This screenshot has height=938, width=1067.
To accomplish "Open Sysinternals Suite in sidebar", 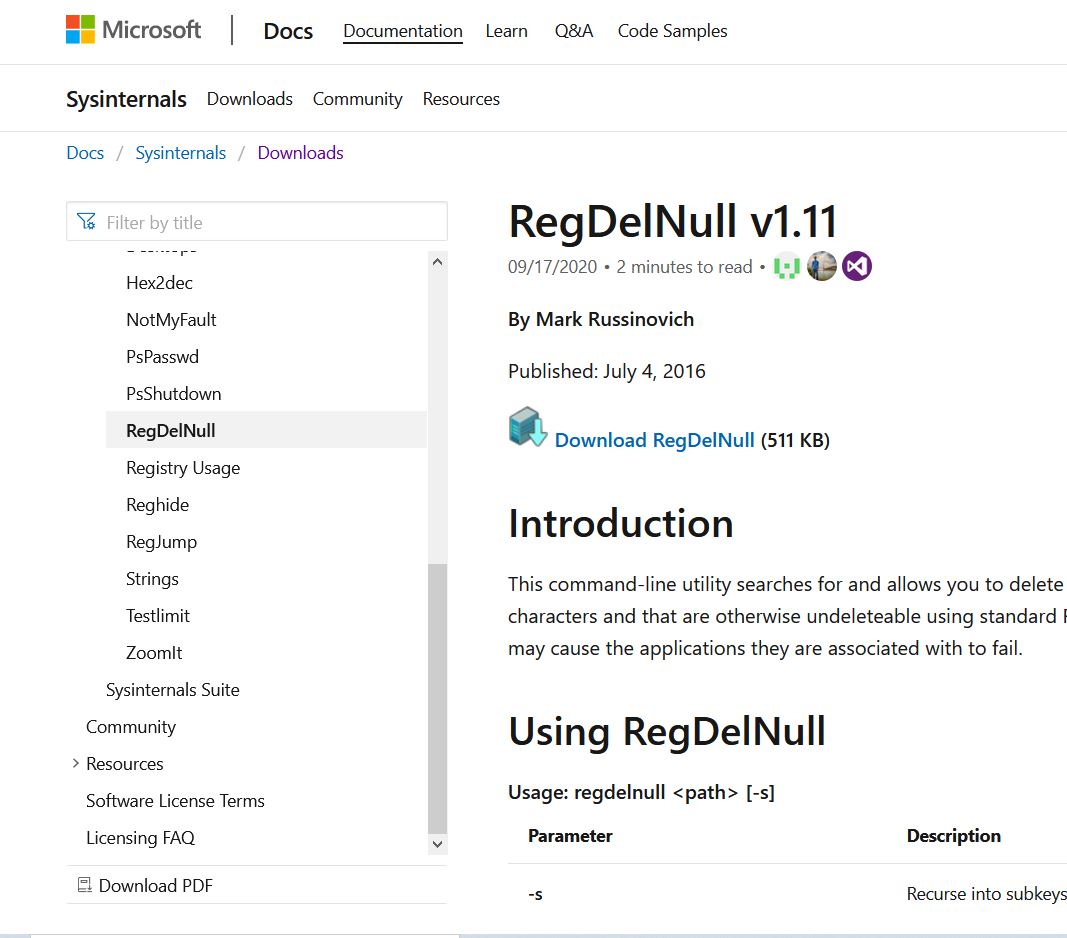I will click(173, 690).
